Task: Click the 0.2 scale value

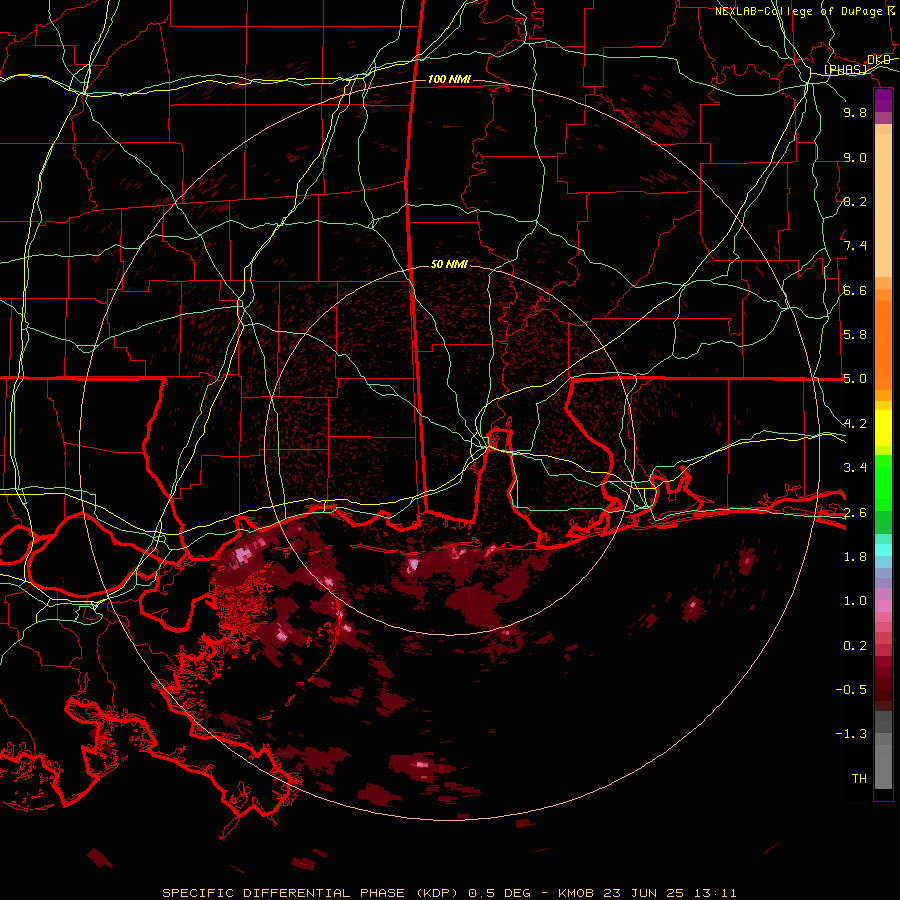Action: click(855, 646)
